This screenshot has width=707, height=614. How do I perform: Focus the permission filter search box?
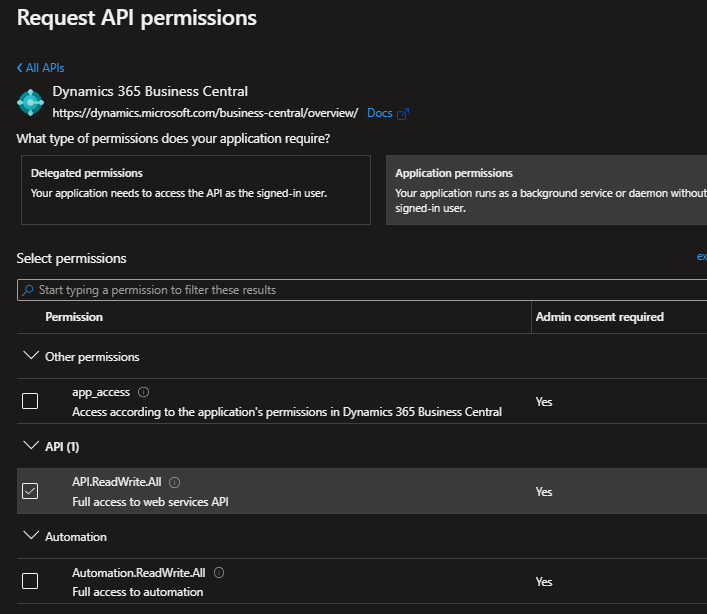pyautogui.click(x=362, y=290)
